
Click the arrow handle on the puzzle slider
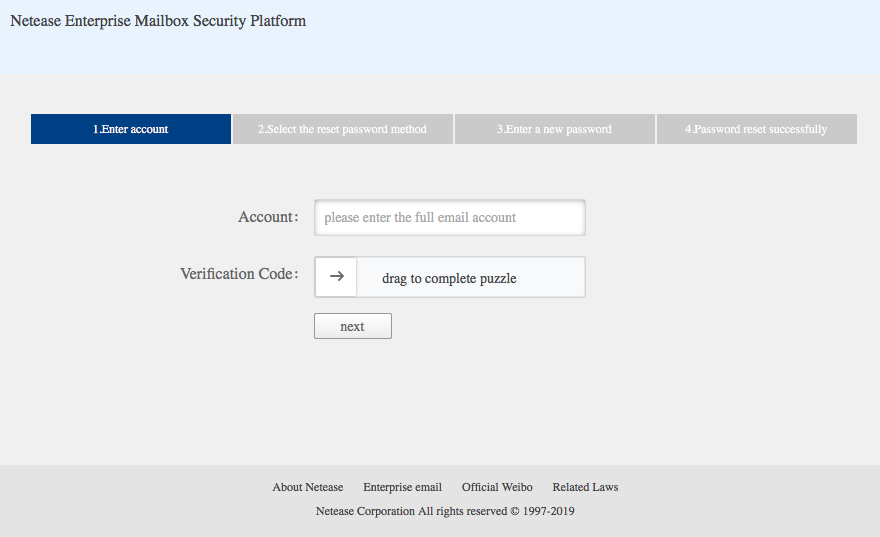tap(336, 277)
